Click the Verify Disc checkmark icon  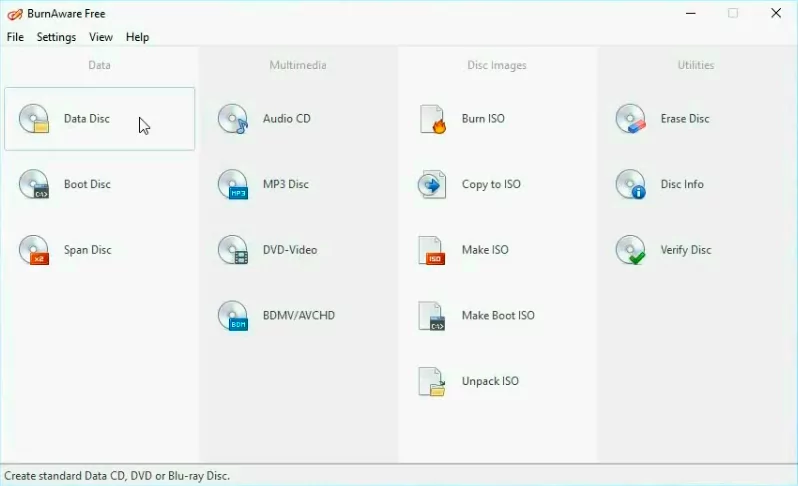point(631,250)
